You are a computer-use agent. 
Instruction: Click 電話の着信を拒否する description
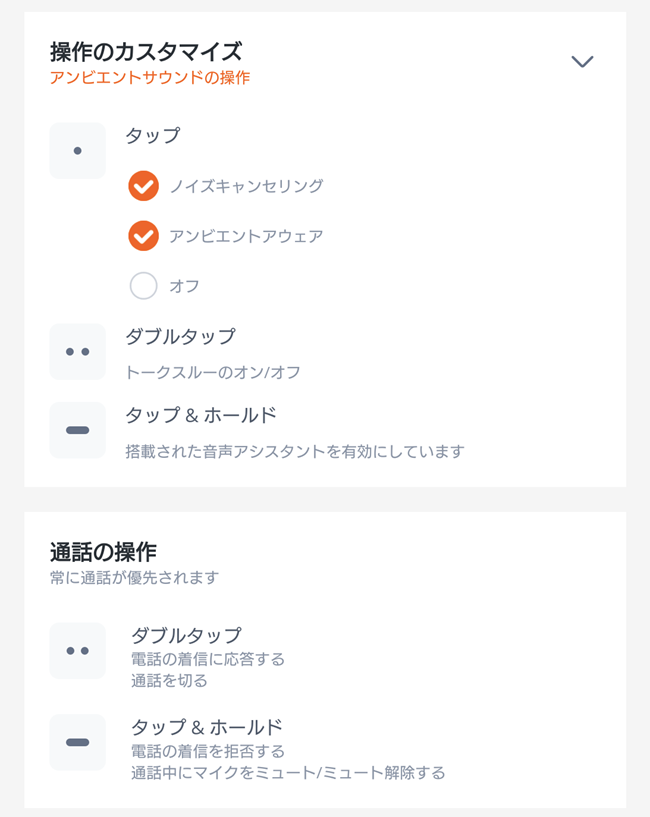pos(208,751)
